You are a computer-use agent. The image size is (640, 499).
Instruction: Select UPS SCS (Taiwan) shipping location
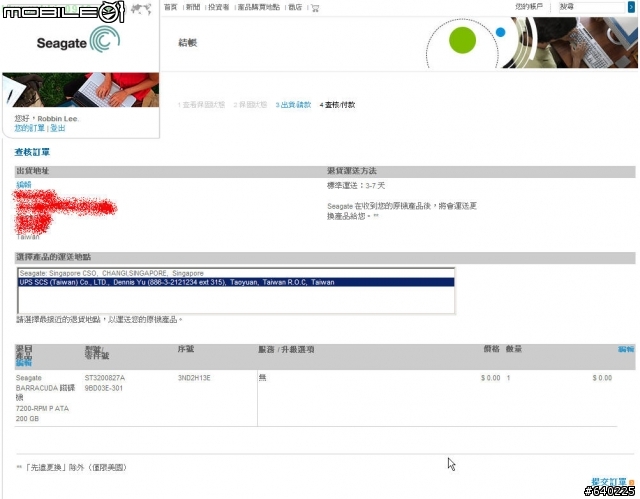tap(236, 282)
